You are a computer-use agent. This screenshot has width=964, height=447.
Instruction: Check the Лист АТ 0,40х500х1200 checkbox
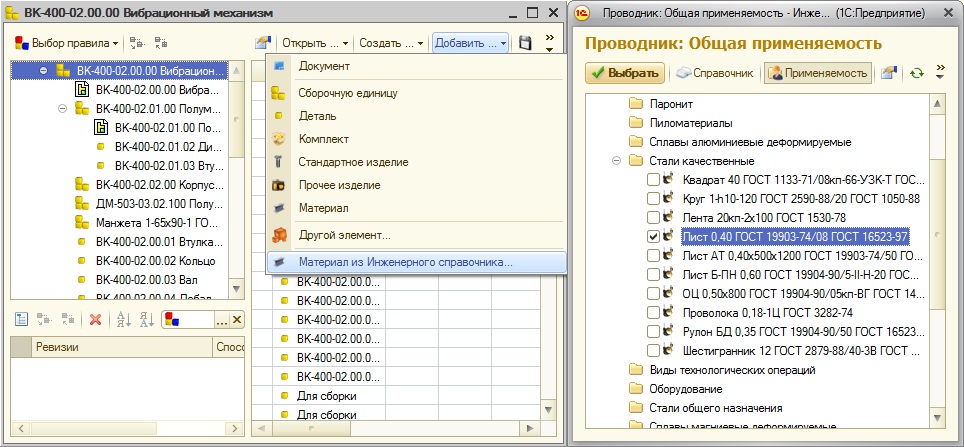[x=654, y=256]
